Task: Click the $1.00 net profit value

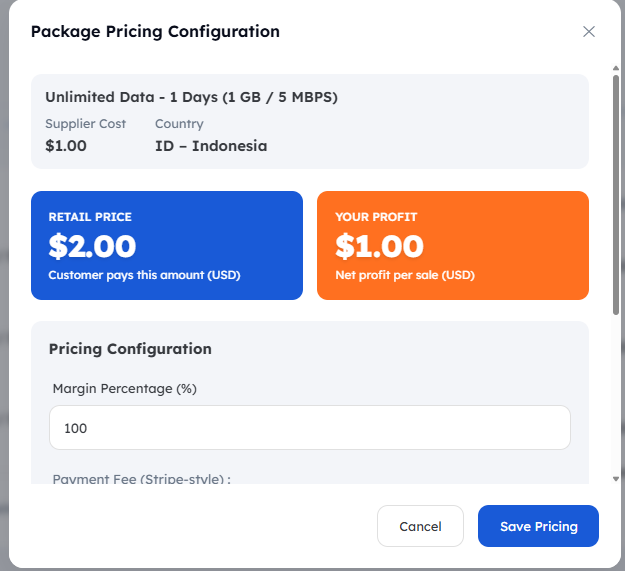Action: pyautogui.click(x=379, y=245)
